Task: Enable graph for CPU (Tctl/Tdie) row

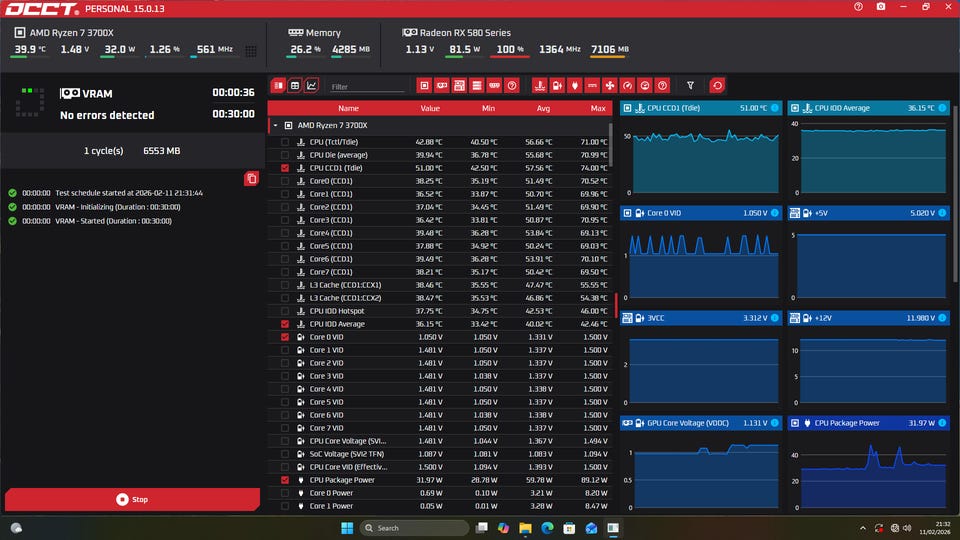Action: pyautogui.click(x=285, y=142)
